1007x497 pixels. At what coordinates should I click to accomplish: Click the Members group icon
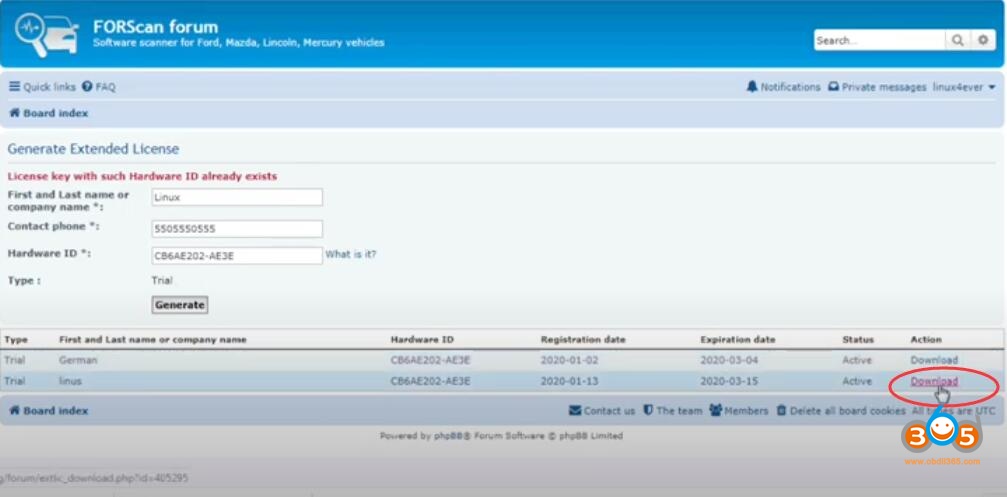point(715,410)
